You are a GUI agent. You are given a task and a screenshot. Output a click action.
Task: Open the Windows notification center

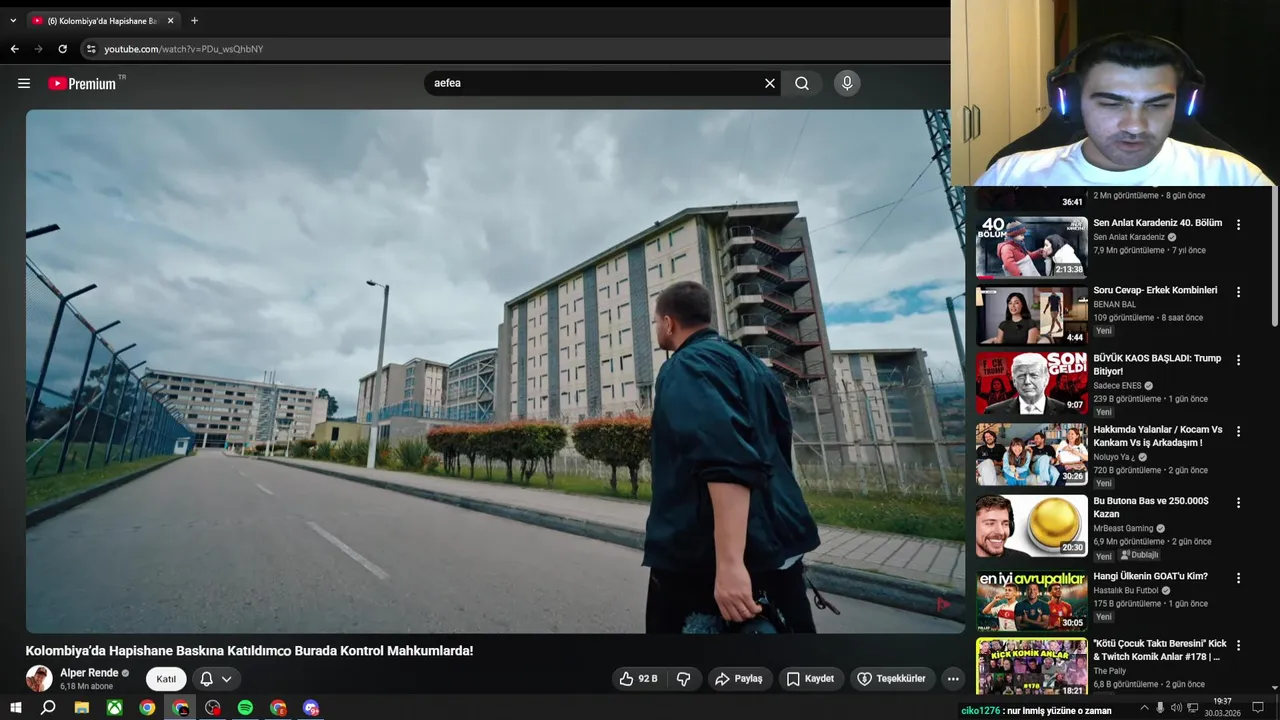[x=1260, y=708]
